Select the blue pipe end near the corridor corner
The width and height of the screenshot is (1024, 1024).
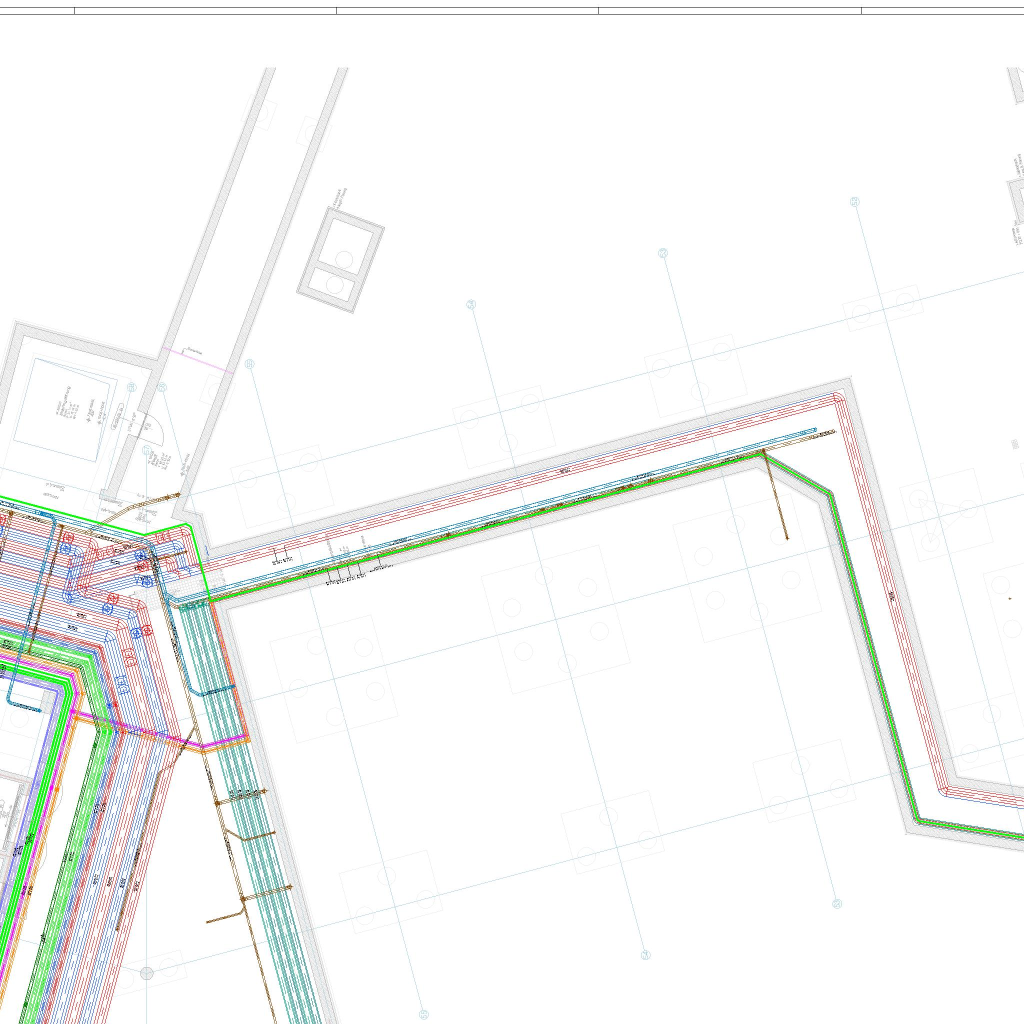[814, 431]
